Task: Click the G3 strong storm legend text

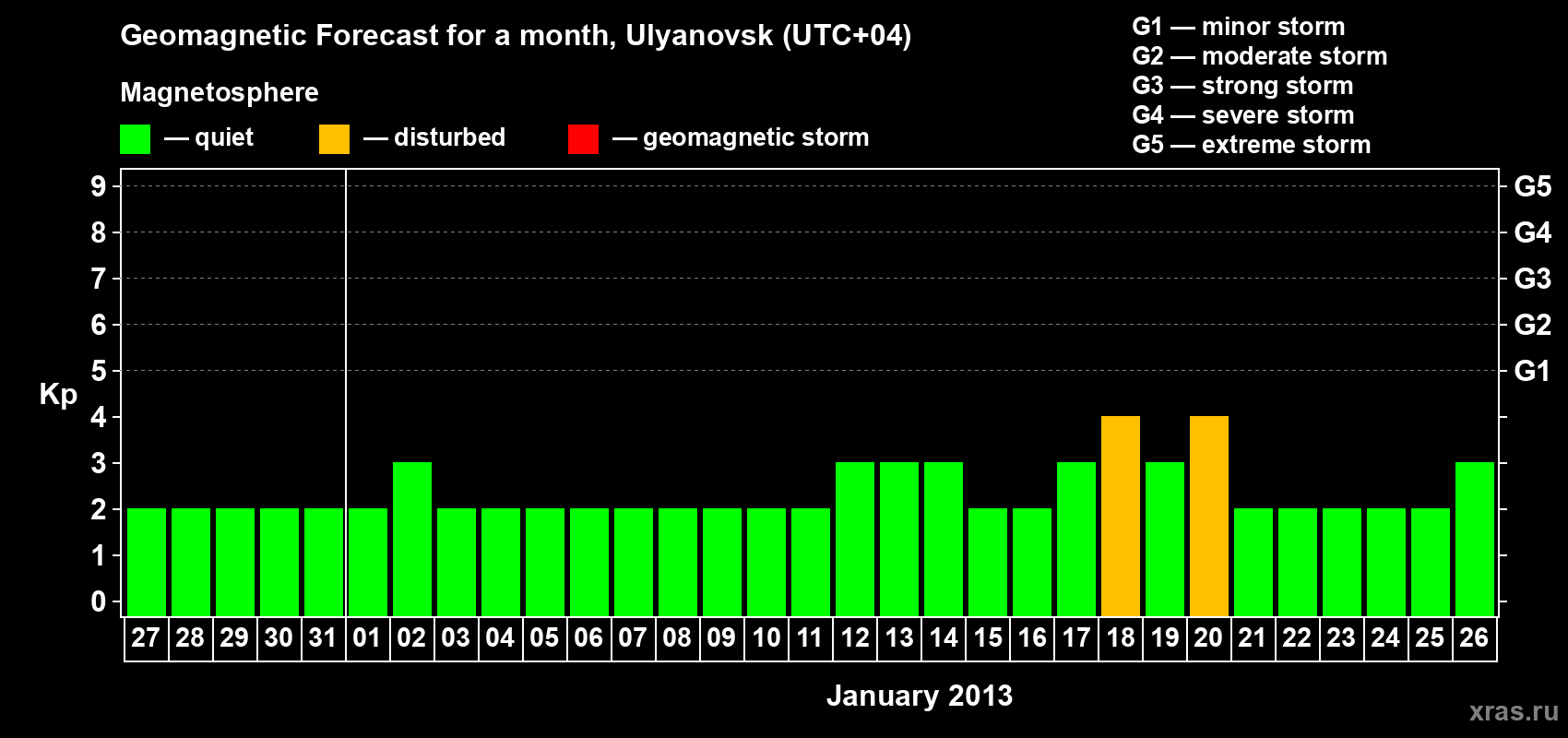Action: [1242, 86]
